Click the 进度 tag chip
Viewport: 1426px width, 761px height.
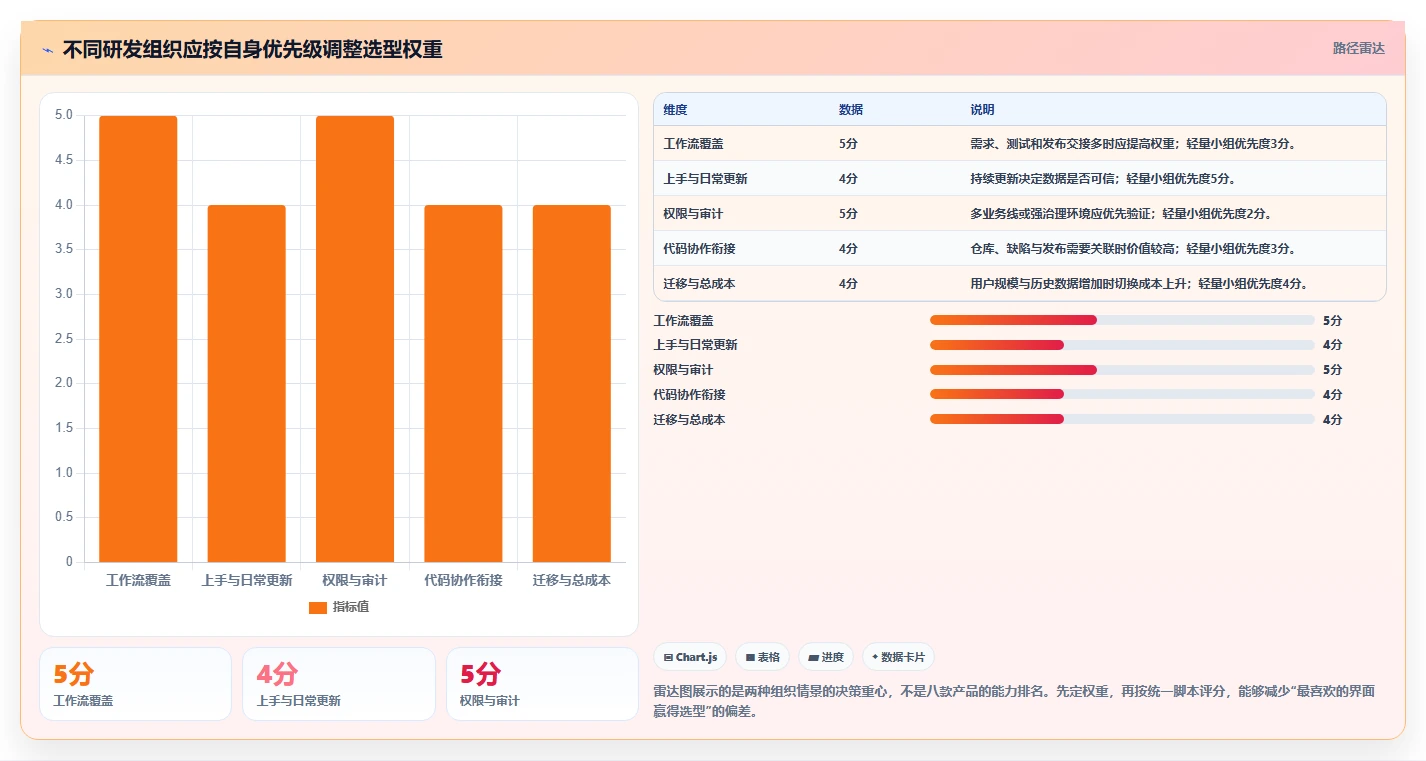(826, 657)
